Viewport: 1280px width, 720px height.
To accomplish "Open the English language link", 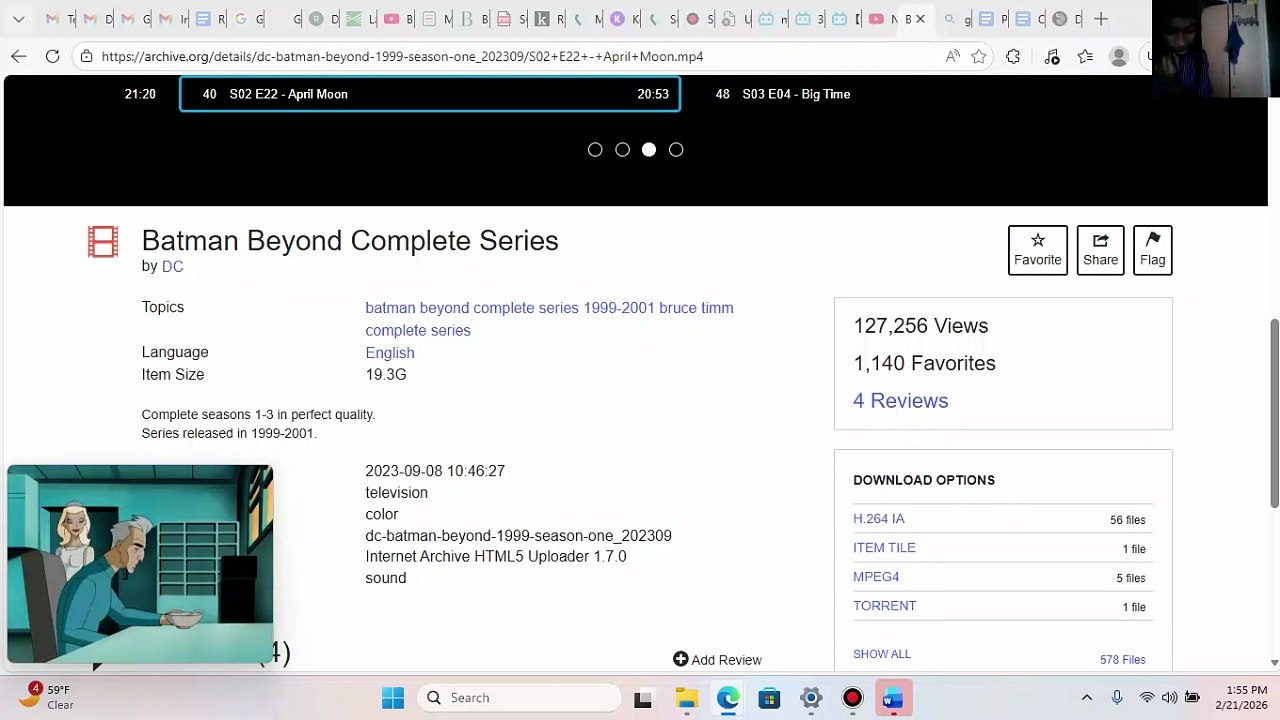I will [390, 353].
